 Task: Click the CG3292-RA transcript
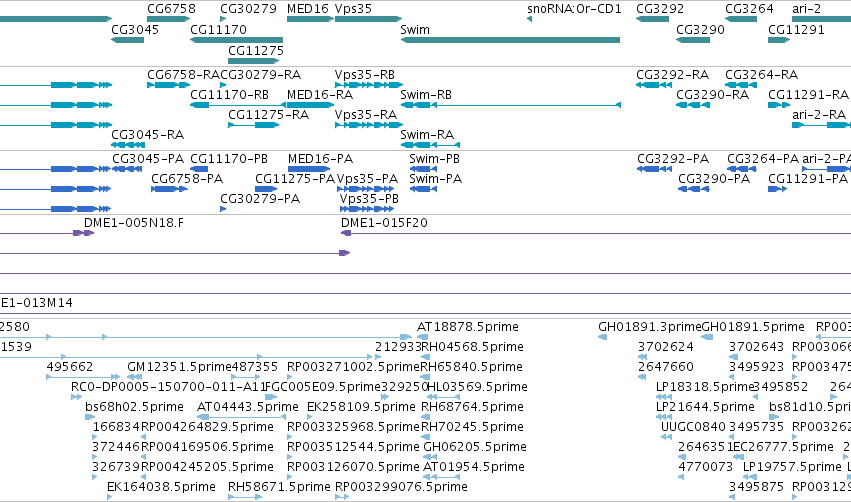tap(654, 85)
